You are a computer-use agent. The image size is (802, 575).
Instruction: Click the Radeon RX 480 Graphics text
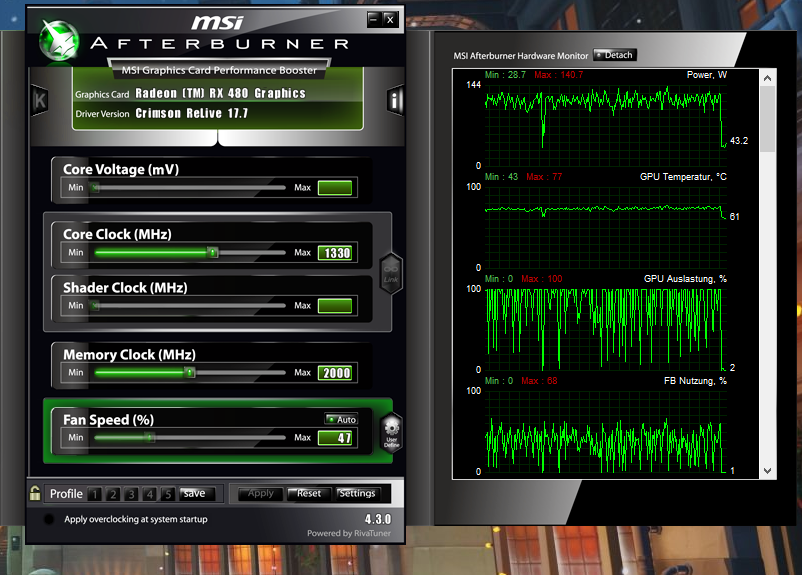click(x=220, y=93)
